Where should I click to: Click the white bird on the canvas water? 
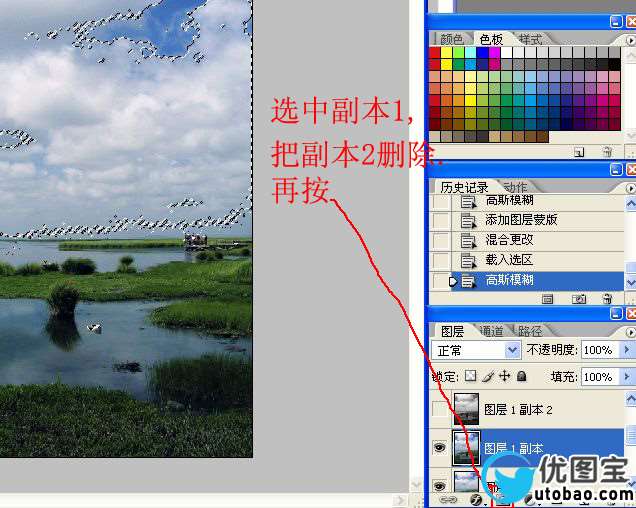[x=95, y=328]
